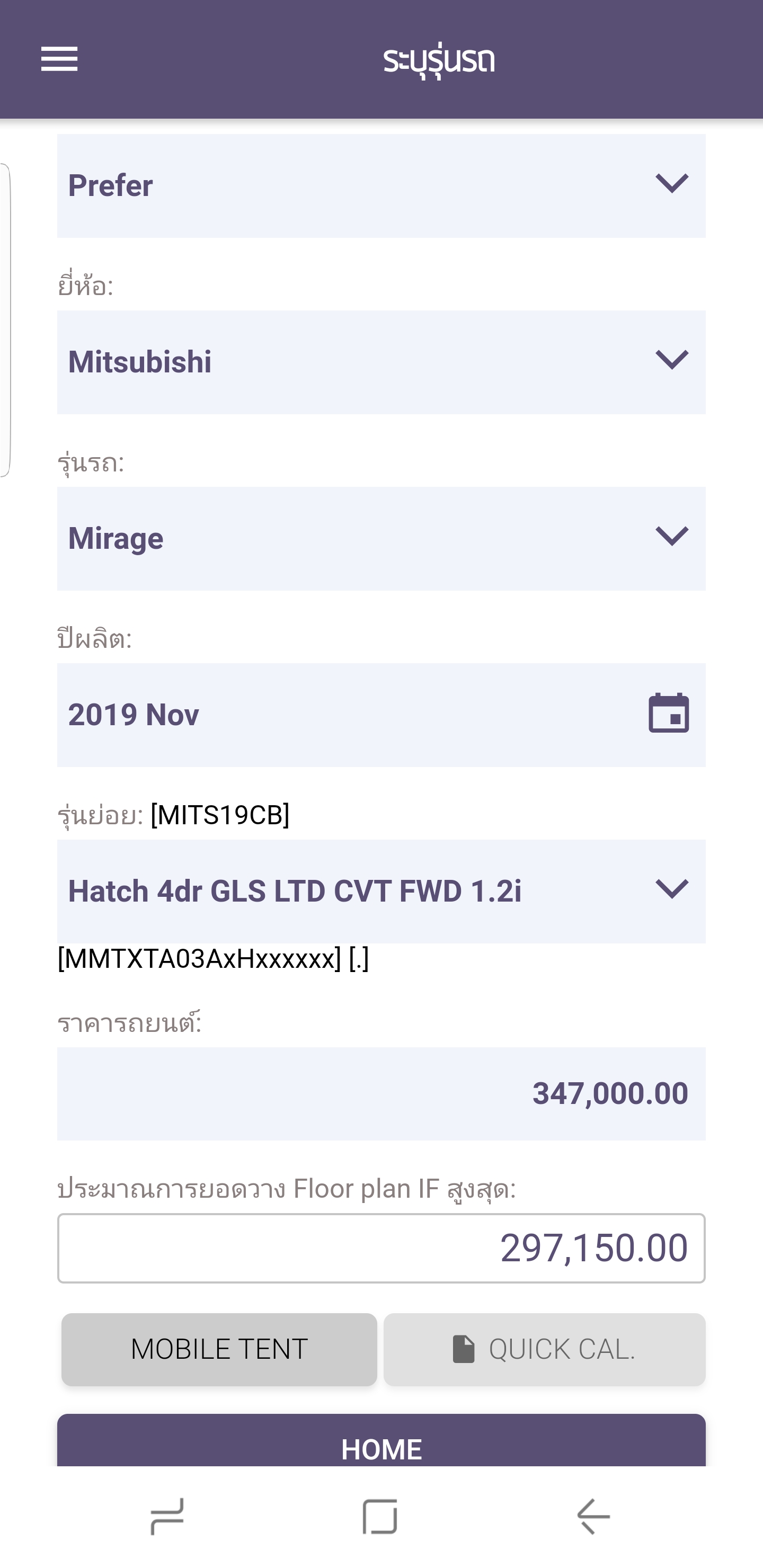Viewport: 763px width, 1568px height.
Task: Tap the Android back navigation icon
Action: [x=594, y=1516]
